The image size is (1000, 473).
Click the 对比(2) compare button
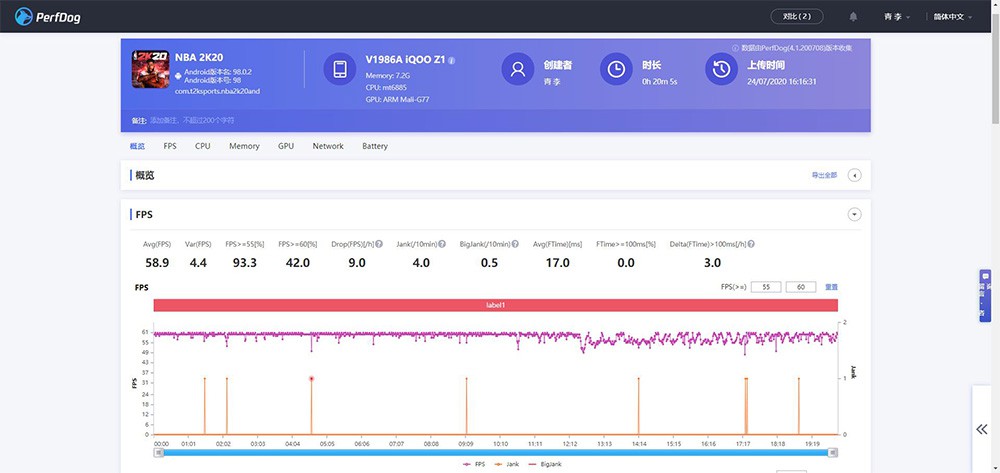[797, 17]
